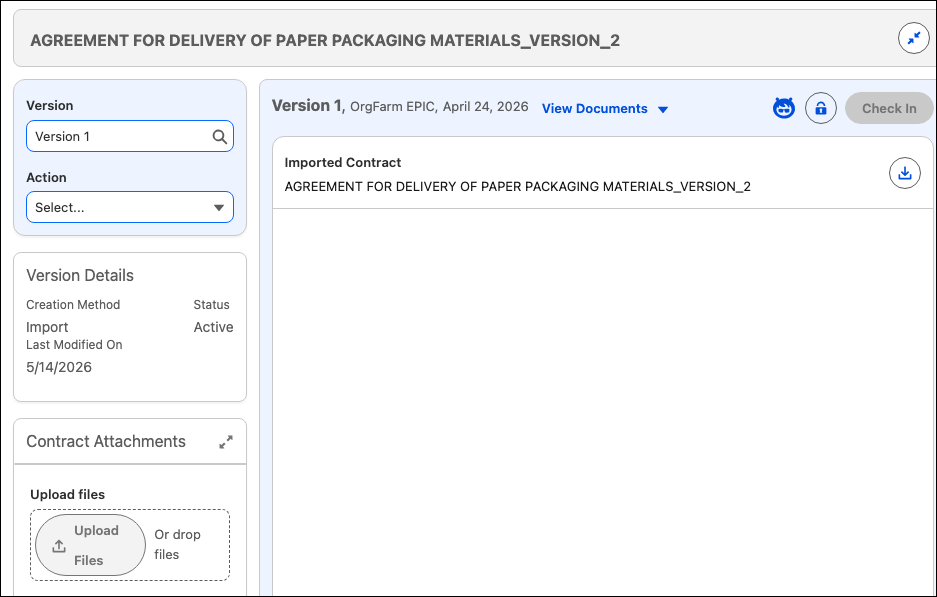The height and width of the screenshot is (597, 937).
Task: Click the 'OrgFarm EPIC' author text
Action: tap(394, 107)
